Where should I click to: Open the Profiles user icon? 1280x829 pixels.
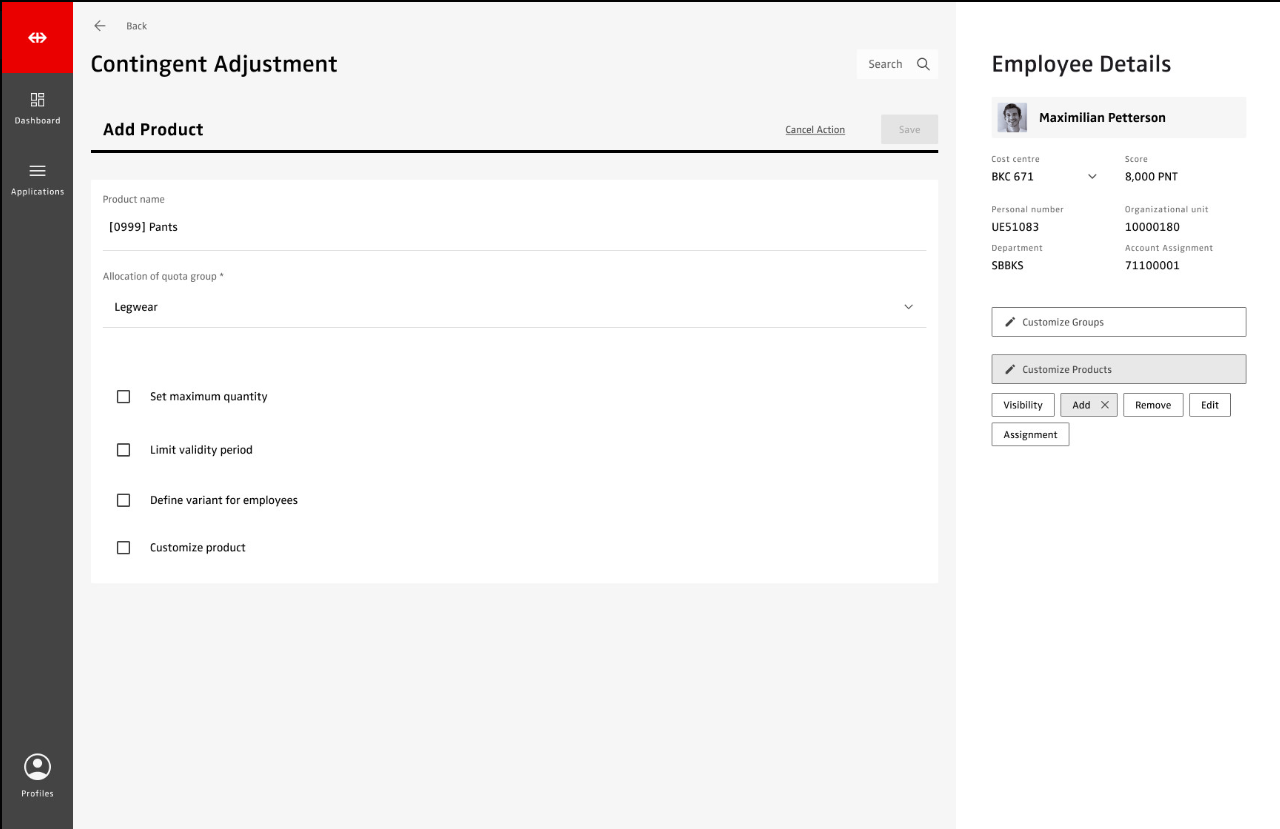click(x=37, y=767)
